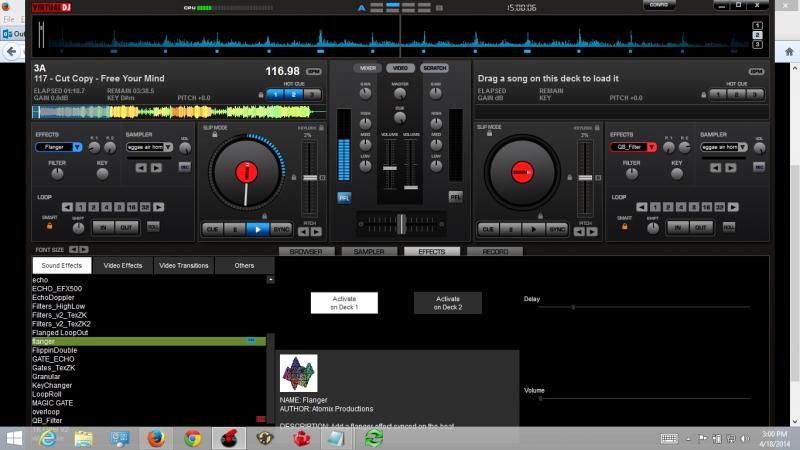Screen dimensions: 800x450
Task: Open the Video Effects tab
Action: coord(123,265)
